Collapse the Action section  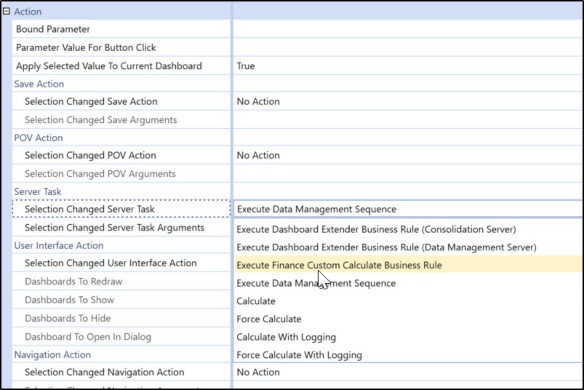(x=6, y=12)
